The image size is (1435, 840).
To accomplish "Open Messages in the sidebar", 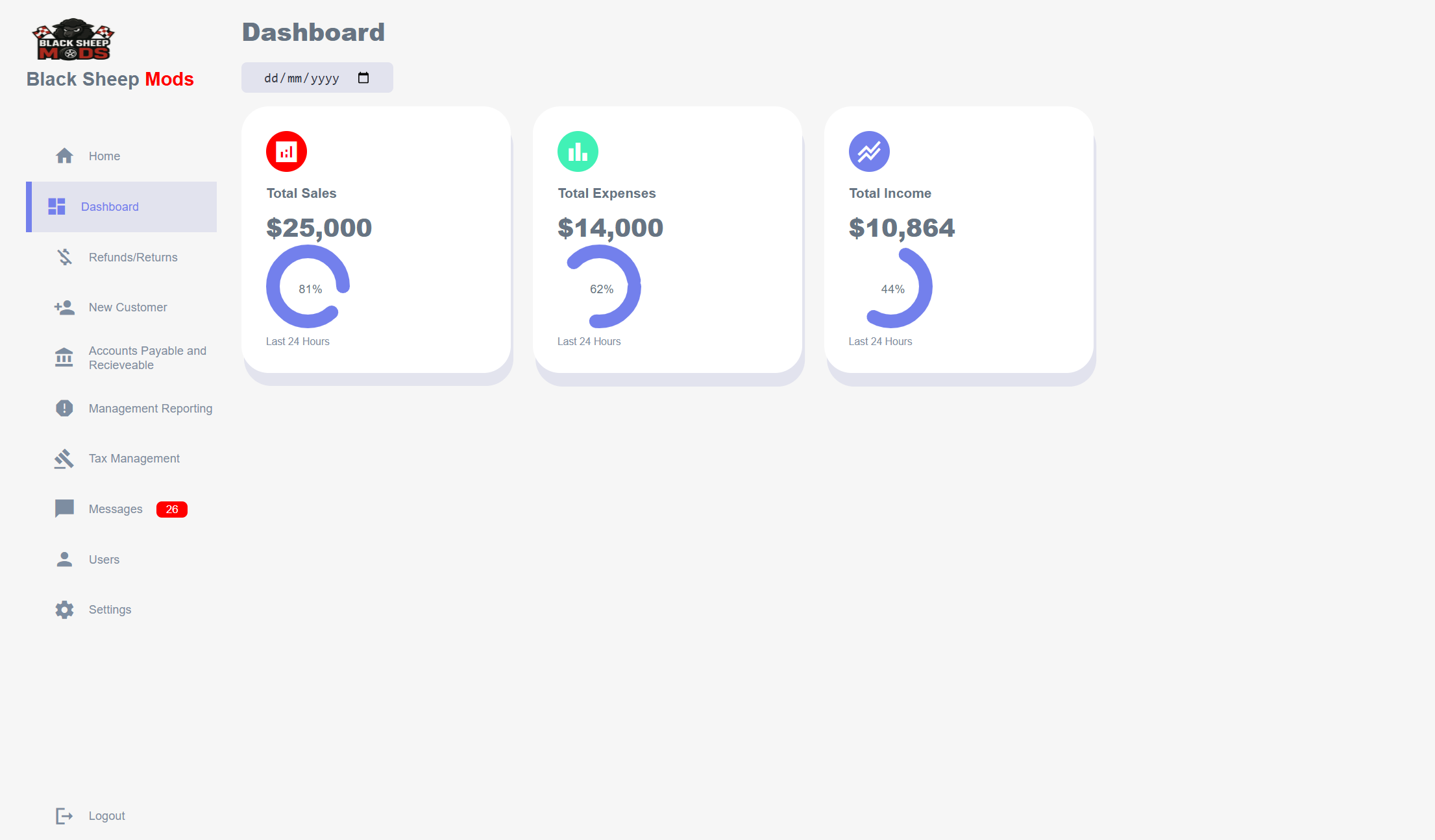I will [x=116, y=509].
